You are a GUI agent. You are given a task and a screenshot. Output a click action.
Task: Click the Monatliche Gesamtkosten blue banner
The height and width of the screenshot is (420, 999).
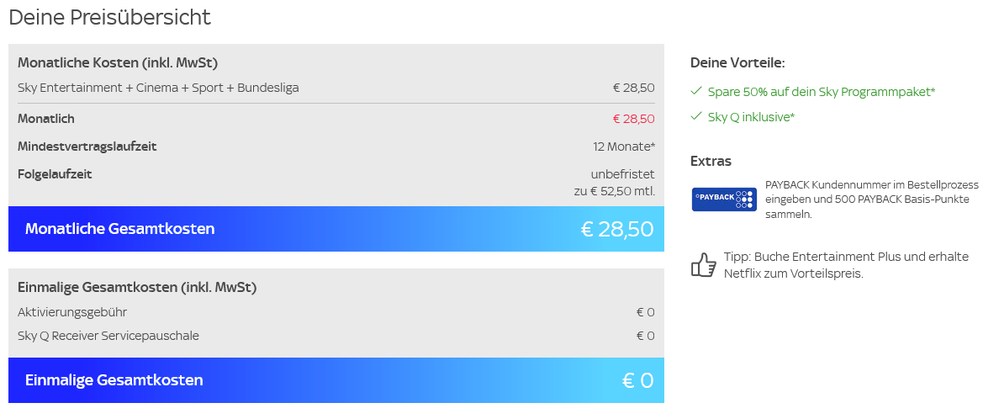[336, 229]
